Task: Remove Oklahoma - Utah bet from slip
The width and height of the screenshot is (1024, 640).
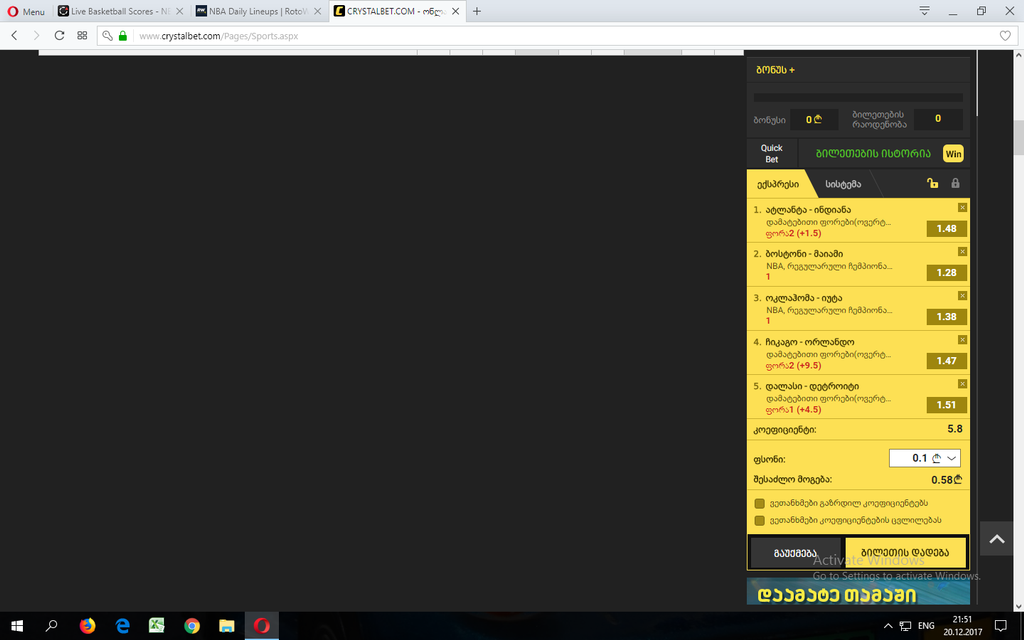Action: pyautogui.click(x=962, y=296)
